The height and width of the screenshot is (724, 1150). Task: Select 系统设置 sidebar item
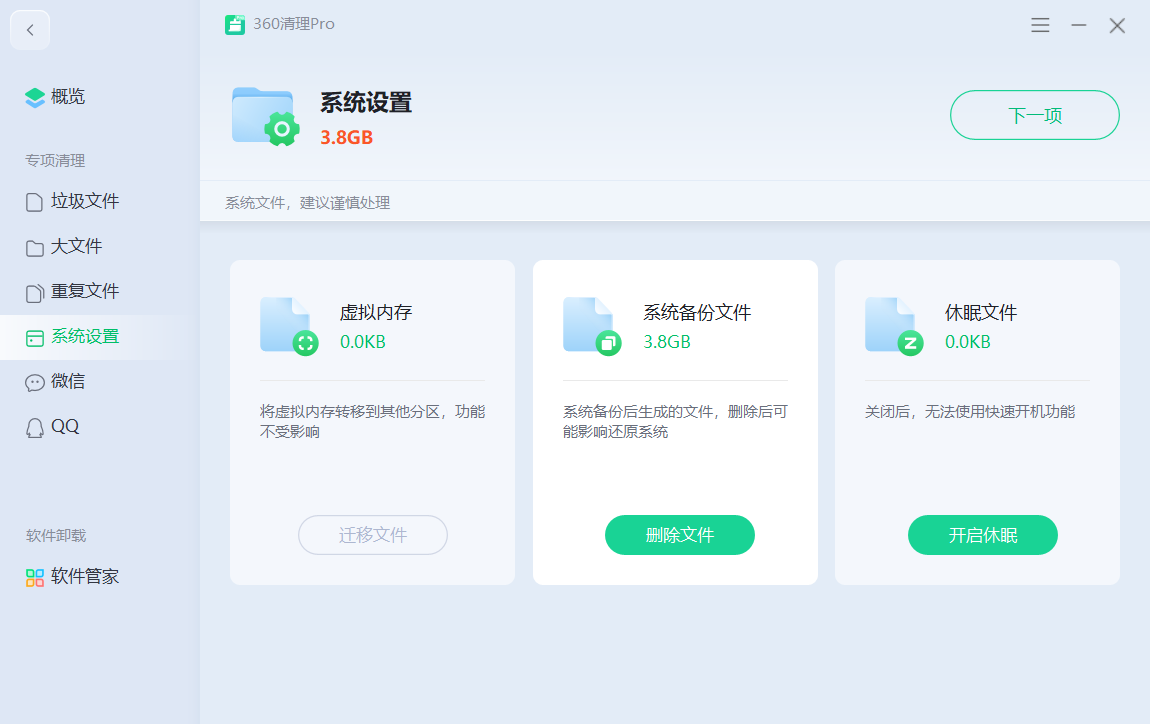(85, 337)
